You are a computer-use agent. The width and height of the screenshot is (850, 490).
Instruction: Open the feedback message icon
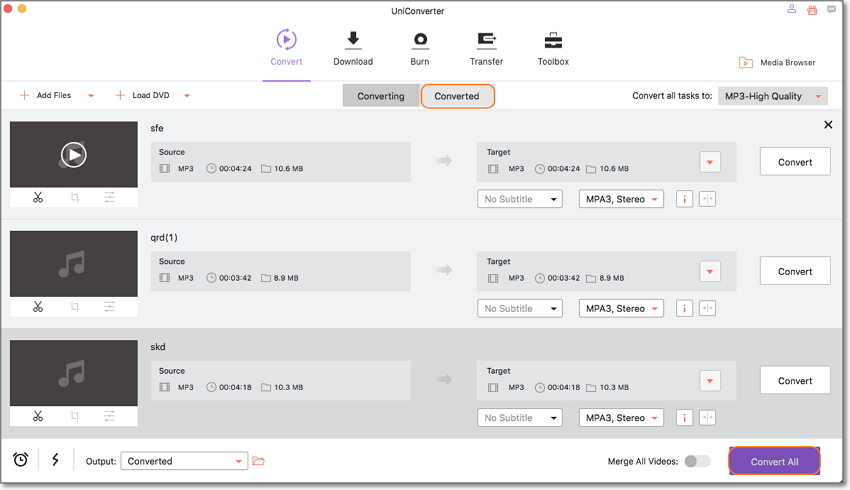coord(832,10)
